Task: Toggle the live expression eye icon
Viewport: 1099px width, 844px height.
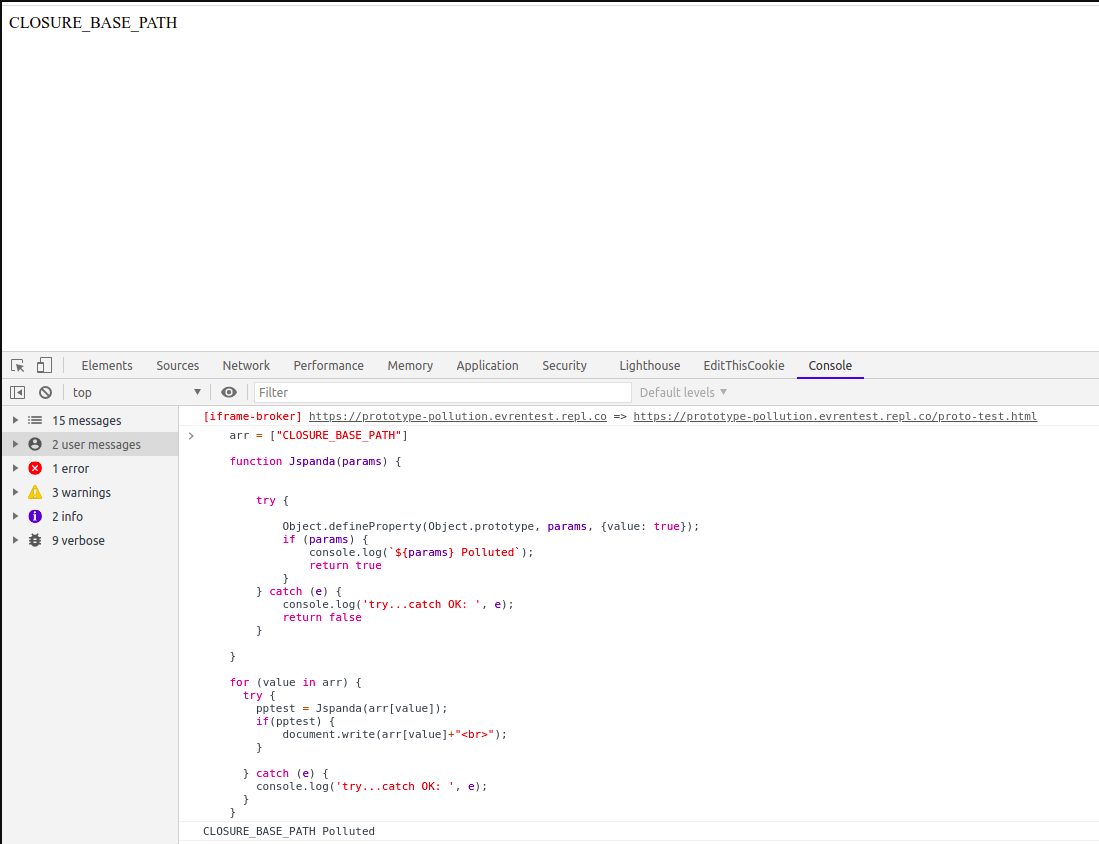Action: (229, 393)
